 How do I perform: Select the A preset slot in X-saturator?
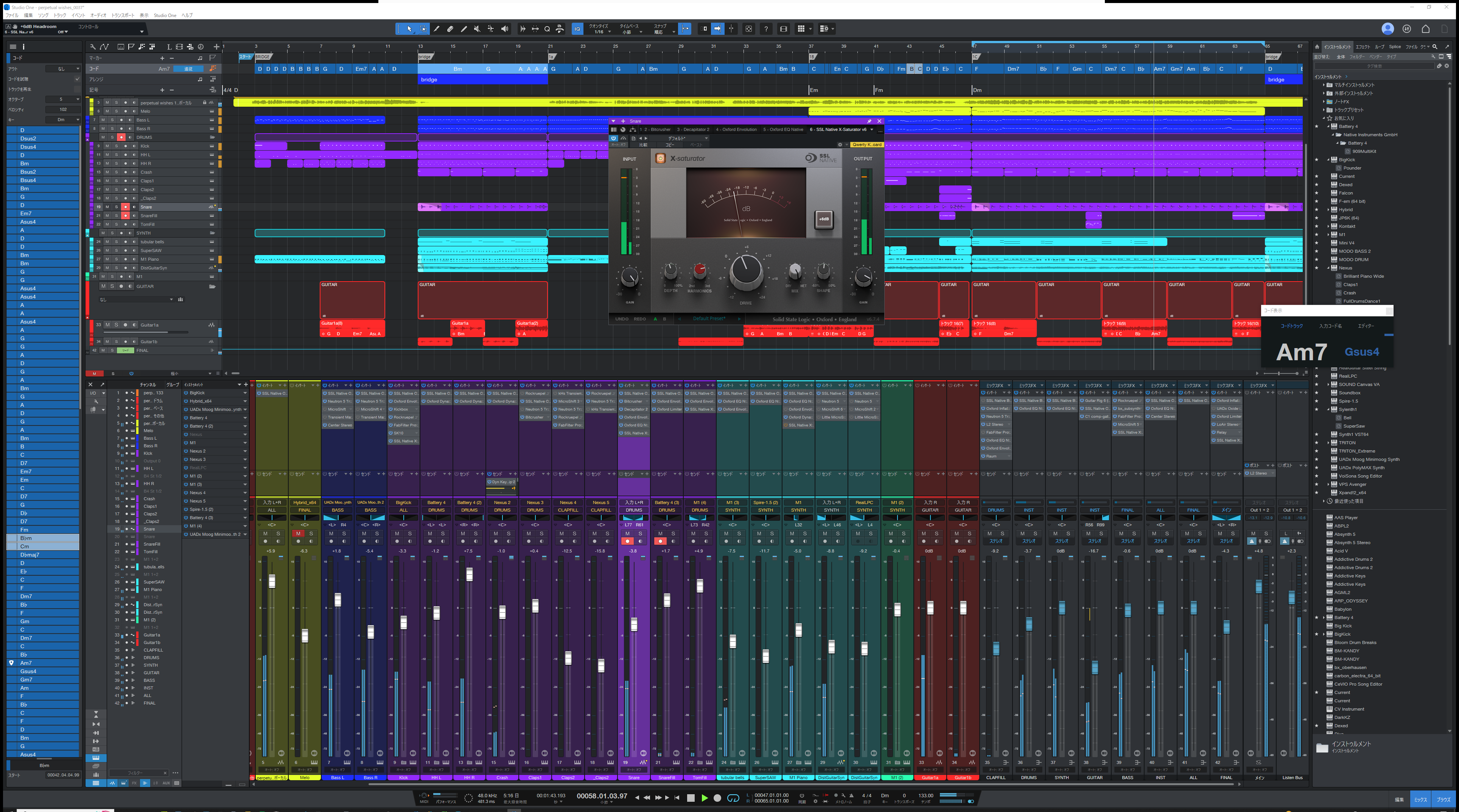click(x=655, y=319)
